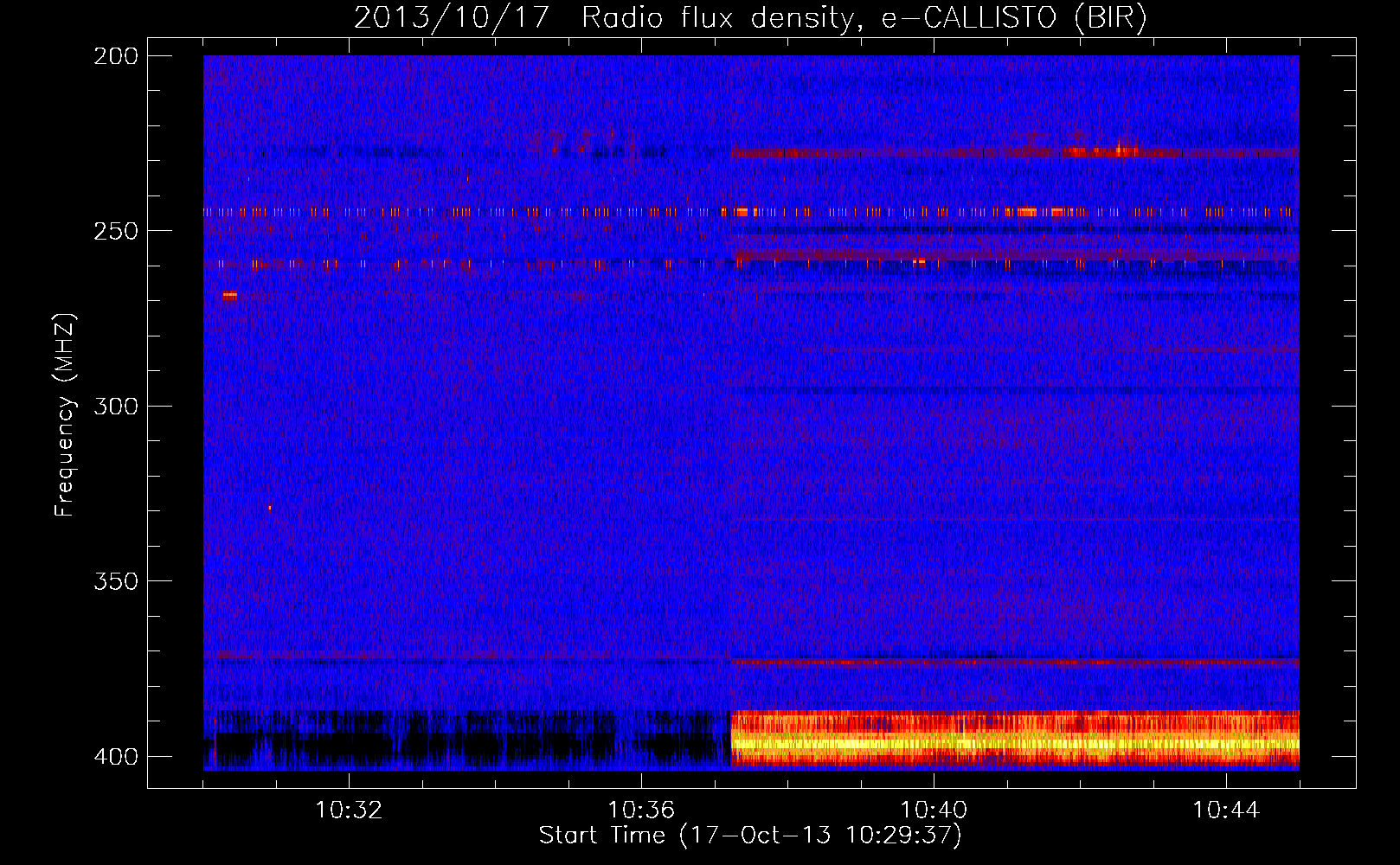Click the 'Frequency (MHZ)' y-axis label
Screen dimensions: 1400x865
65,414
